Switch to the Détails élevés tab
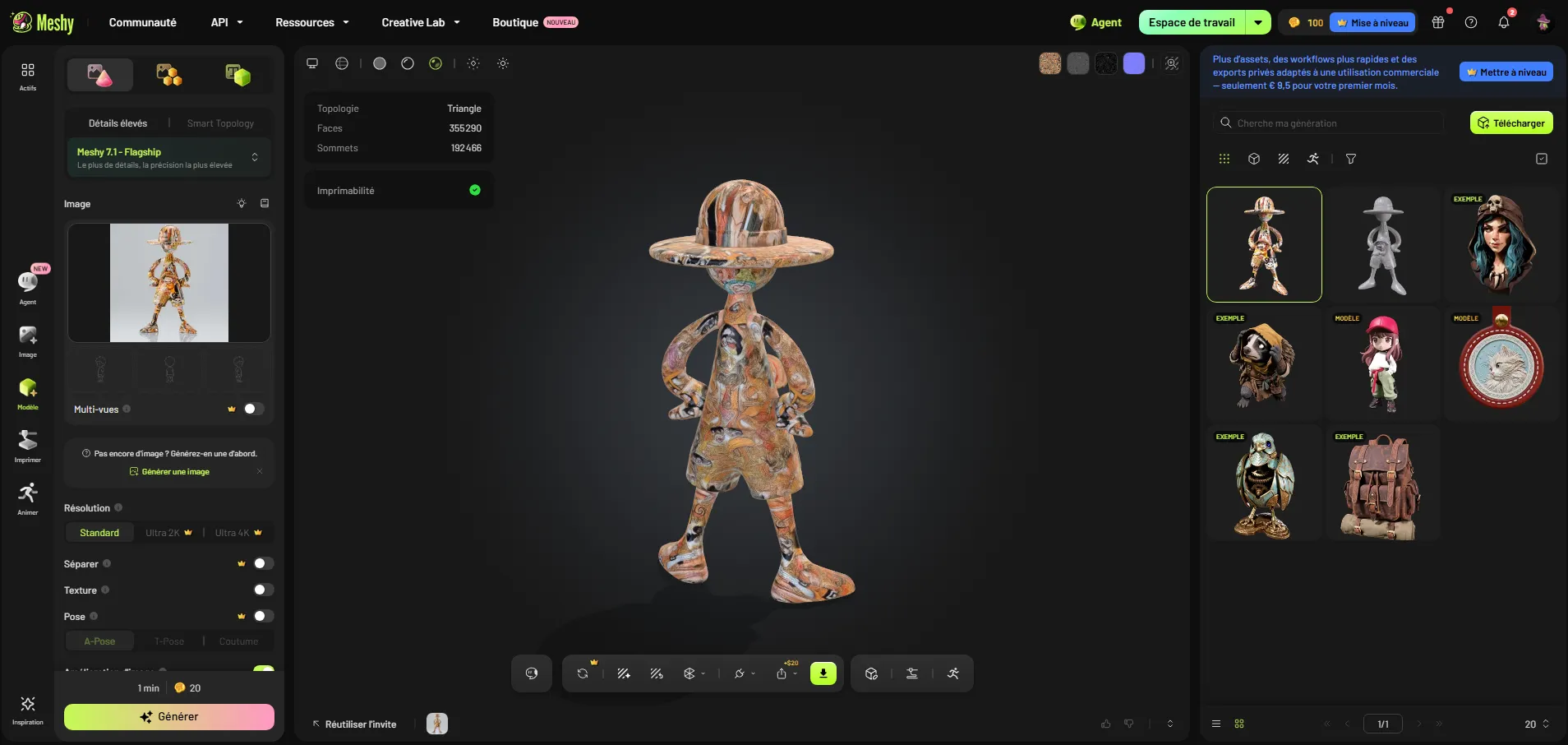1568x745 pixels. pyautogui.click(x=118, y=123)
